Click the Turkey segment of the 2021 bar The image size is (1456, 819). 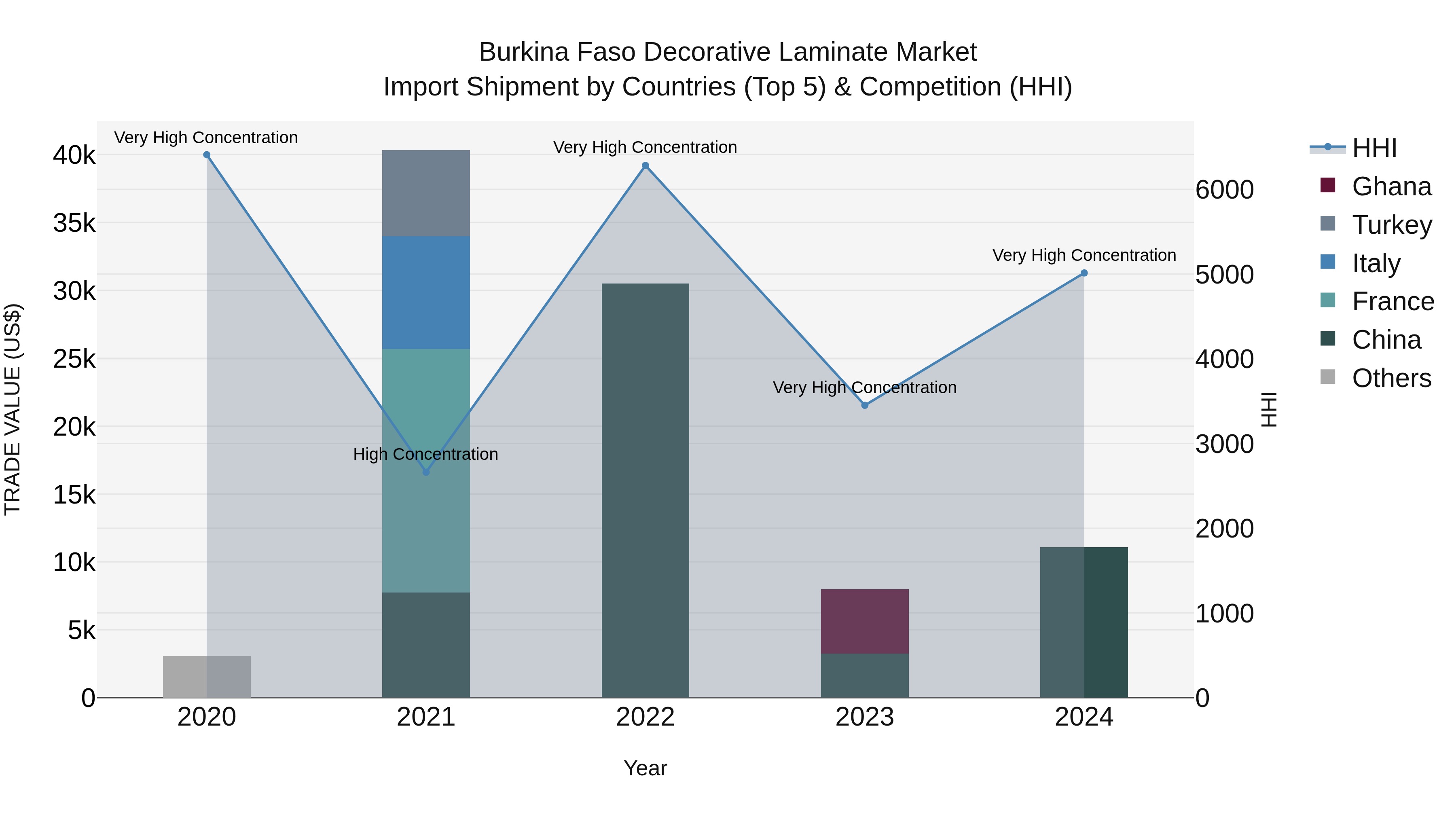(426, 193)
